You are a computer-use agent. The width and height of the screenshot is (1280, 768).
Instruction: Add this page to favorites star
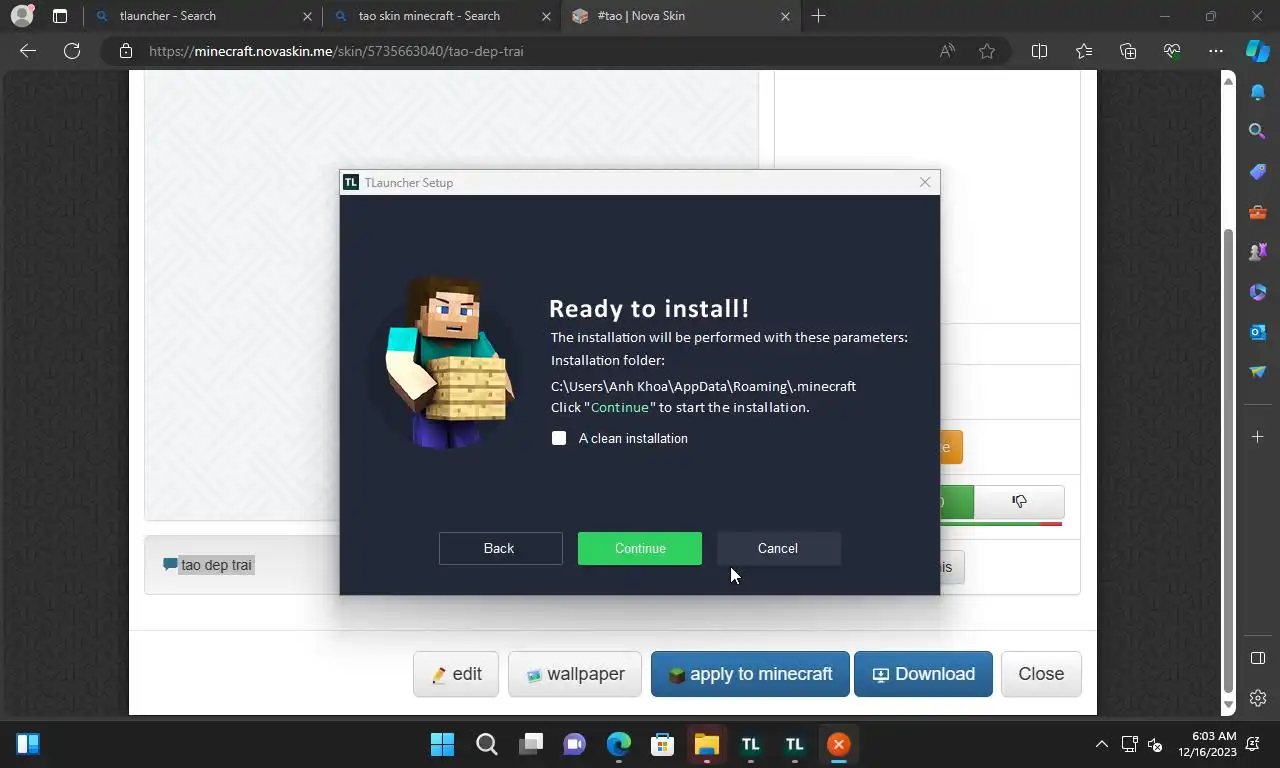tap(987, 51)
